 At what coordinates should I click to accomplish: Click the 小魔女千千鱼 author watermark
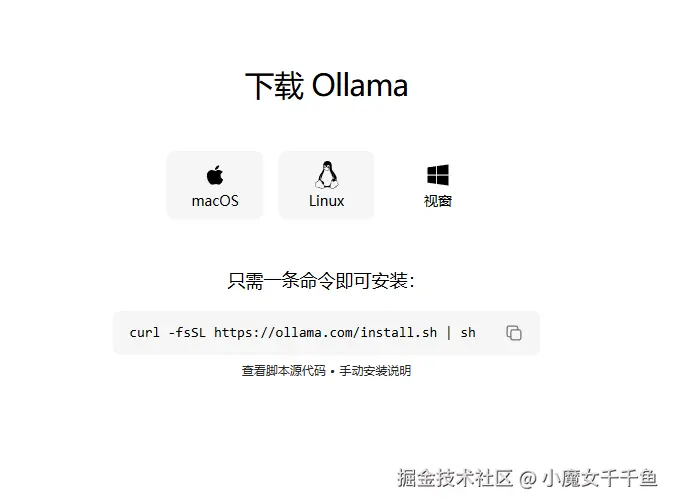click(600, 478)
